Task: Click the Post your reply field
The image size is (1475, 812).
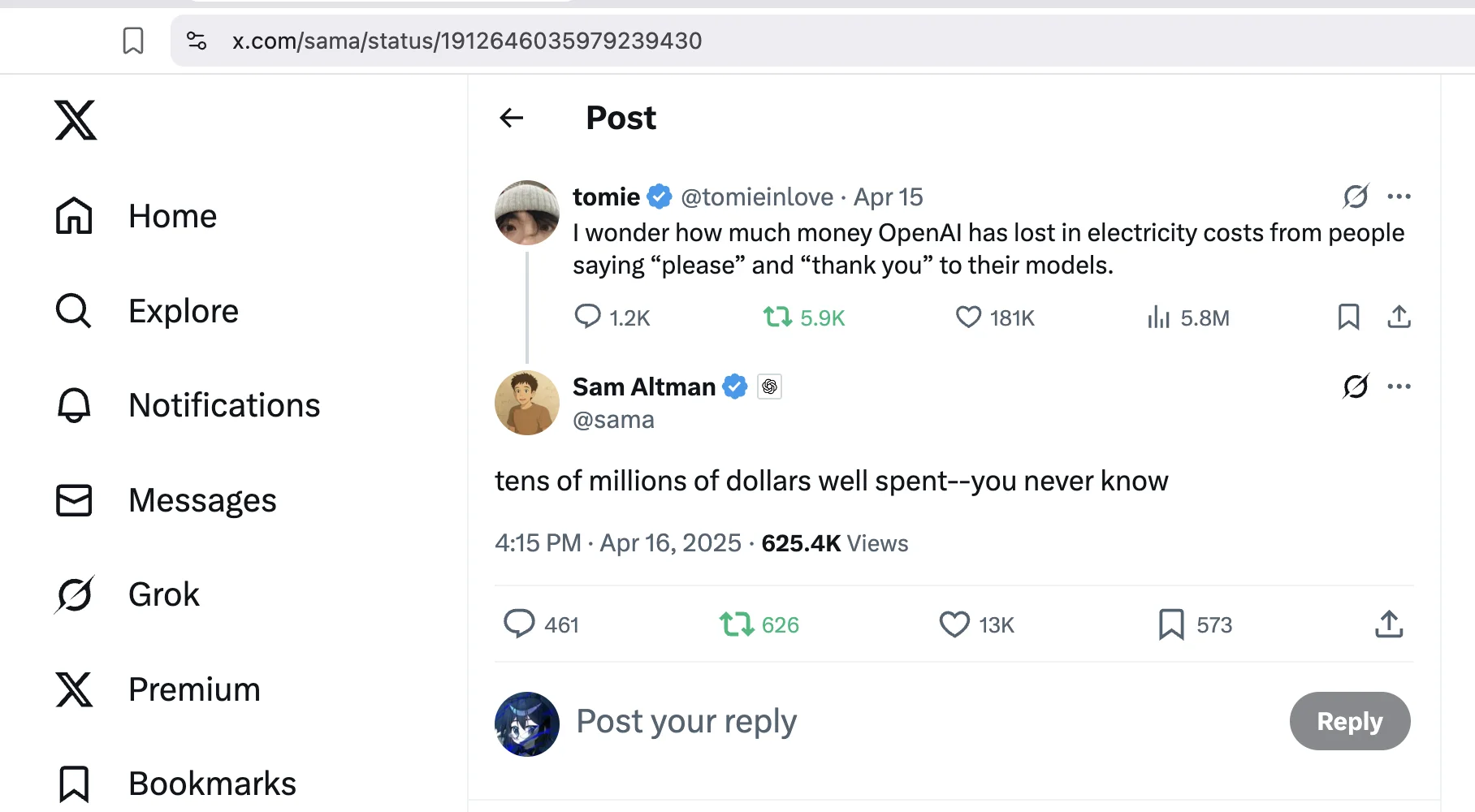Action: [686, 721]
